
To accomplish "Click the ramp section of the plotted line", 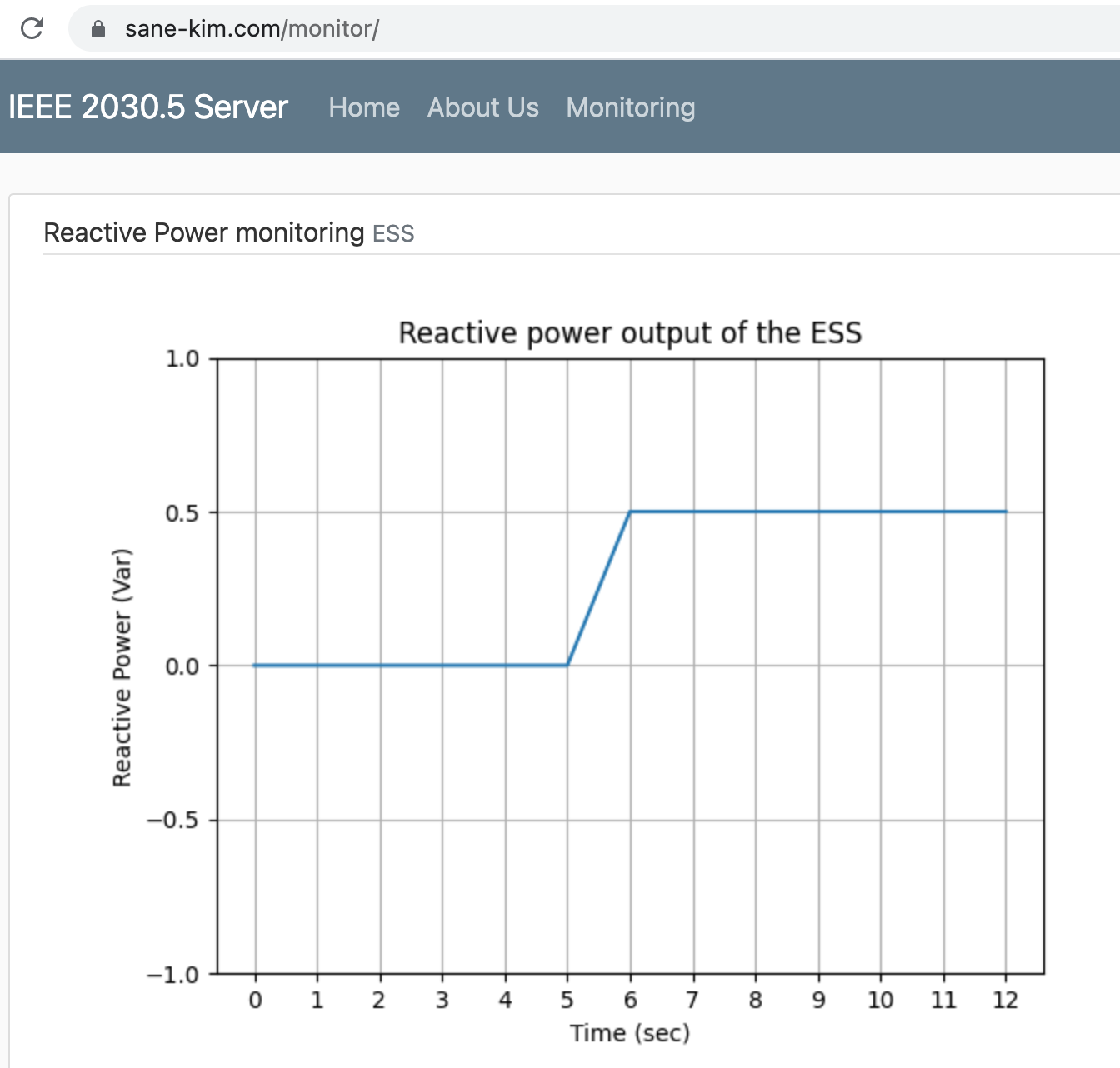I will point(598,587).
